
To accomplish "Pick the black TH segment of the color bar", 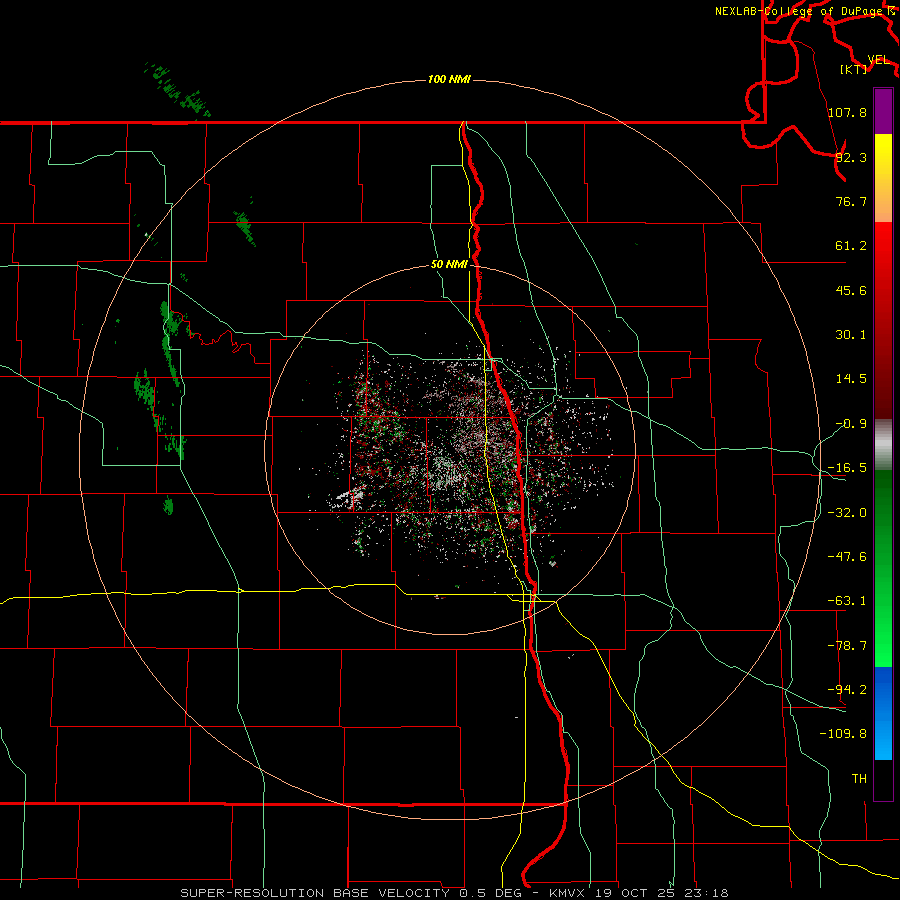I will [x=883, y=780].
